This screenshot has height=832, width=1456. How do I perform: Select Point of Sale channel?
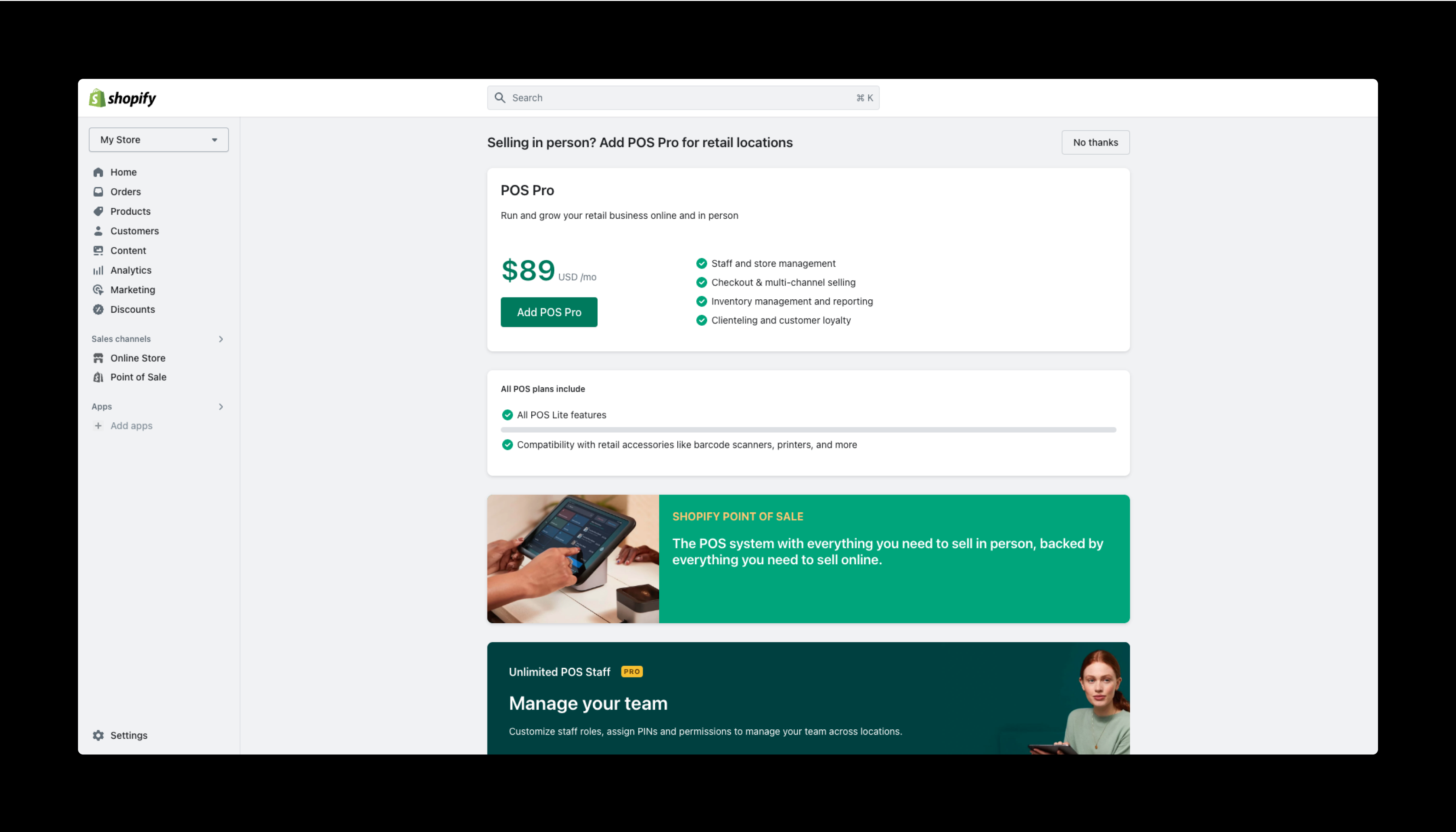(x=138, y=377)
